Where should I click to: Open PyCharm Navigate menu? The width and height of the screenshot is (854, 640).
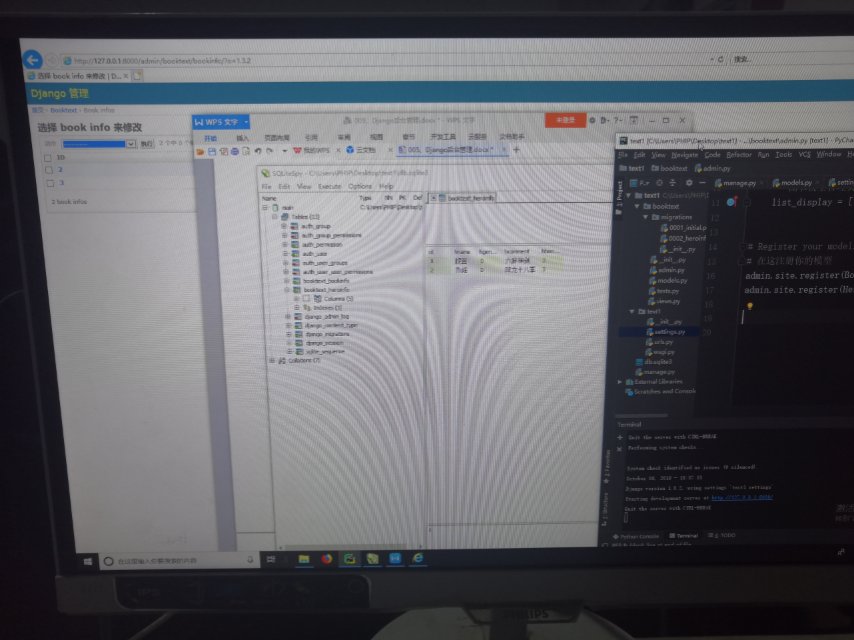click(685, 155)
